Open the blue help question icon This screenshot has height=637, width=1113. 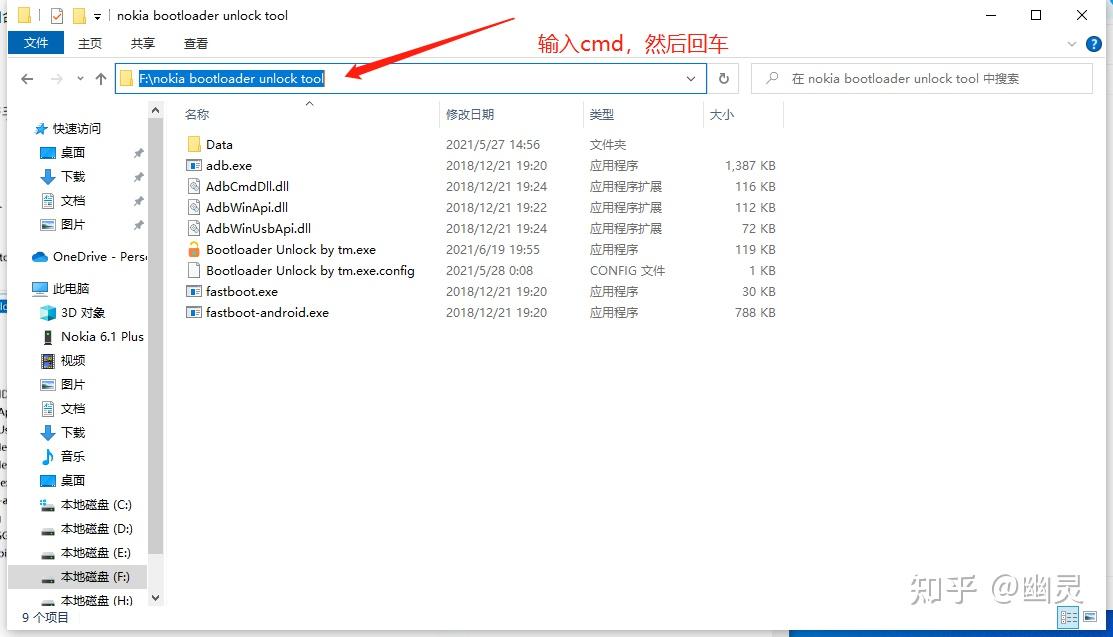click(x=1094, y=44)
